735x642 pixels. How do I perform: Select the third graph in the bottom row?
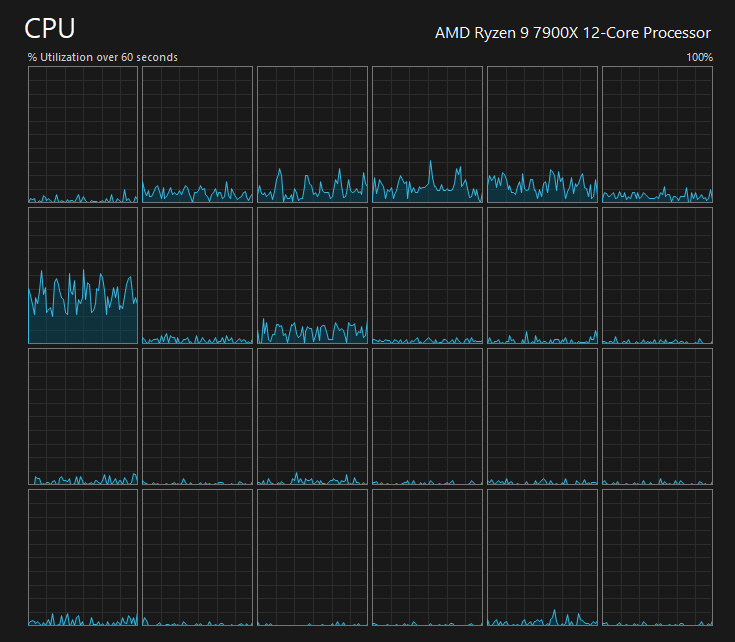312,558
